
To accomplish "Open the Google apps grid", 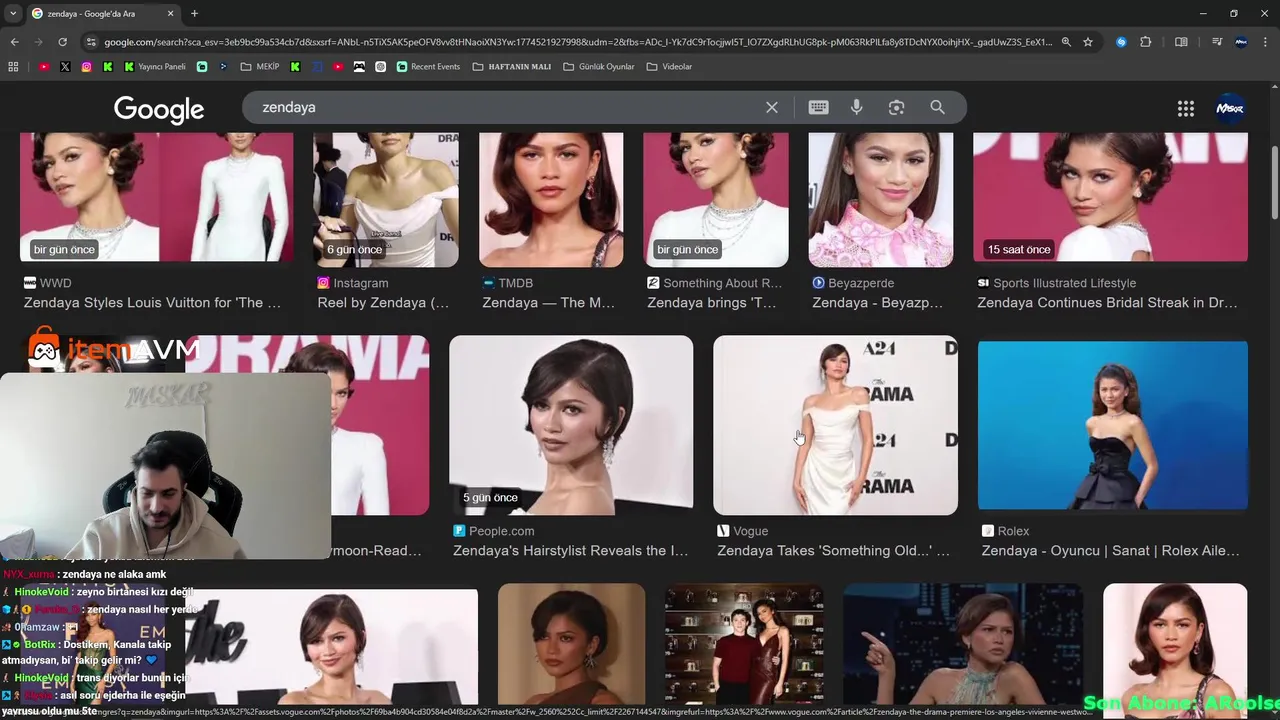I will (x=1186, y=108).
